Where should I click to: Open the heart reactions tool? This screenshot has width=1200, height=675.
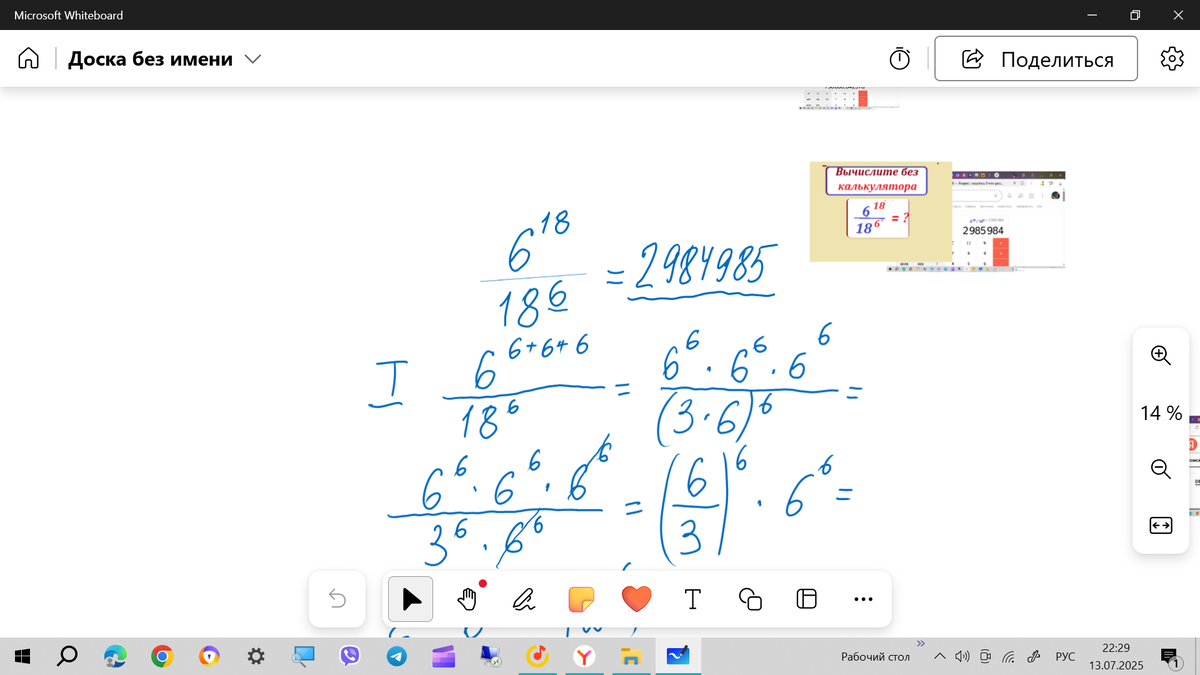point(636,599)
